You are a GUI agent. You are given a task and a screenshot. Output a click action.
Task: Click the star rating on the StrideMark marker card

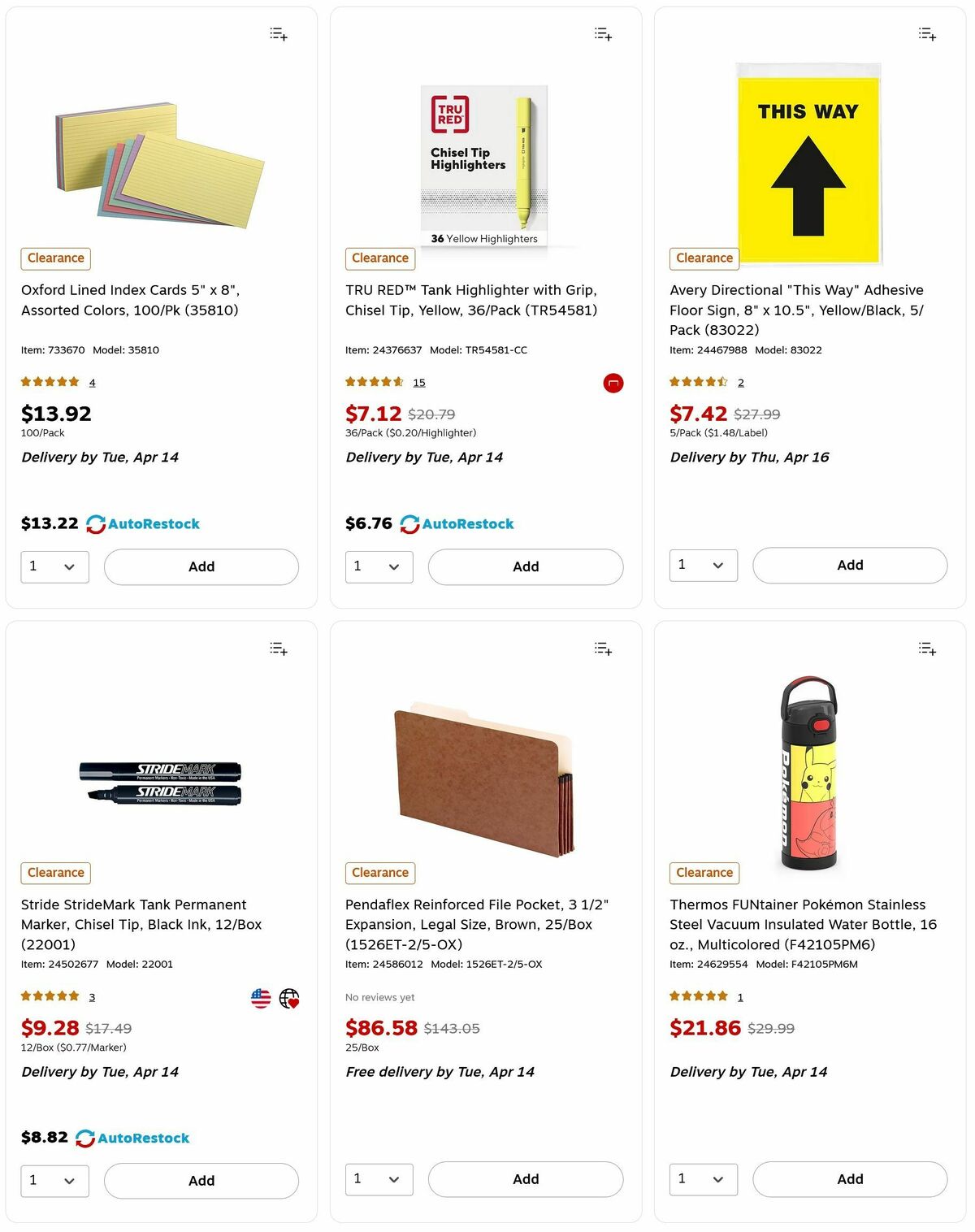pyautogui.click(x=50, y=996)
